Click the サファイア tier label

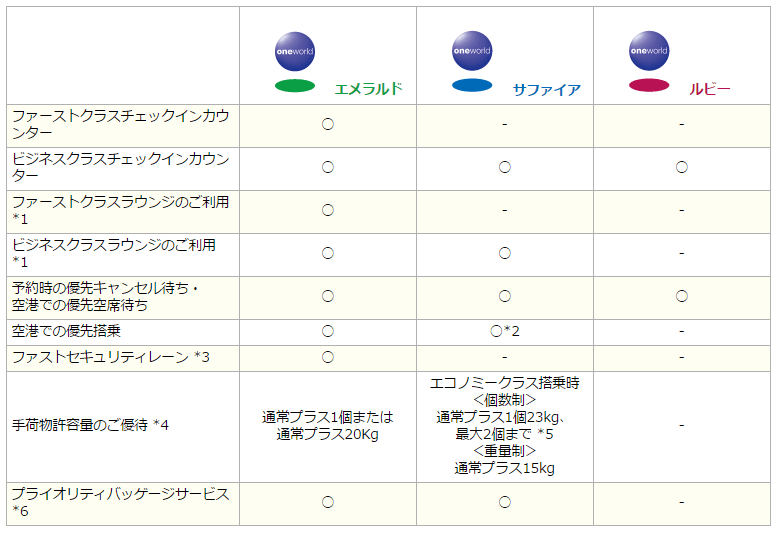546,89
